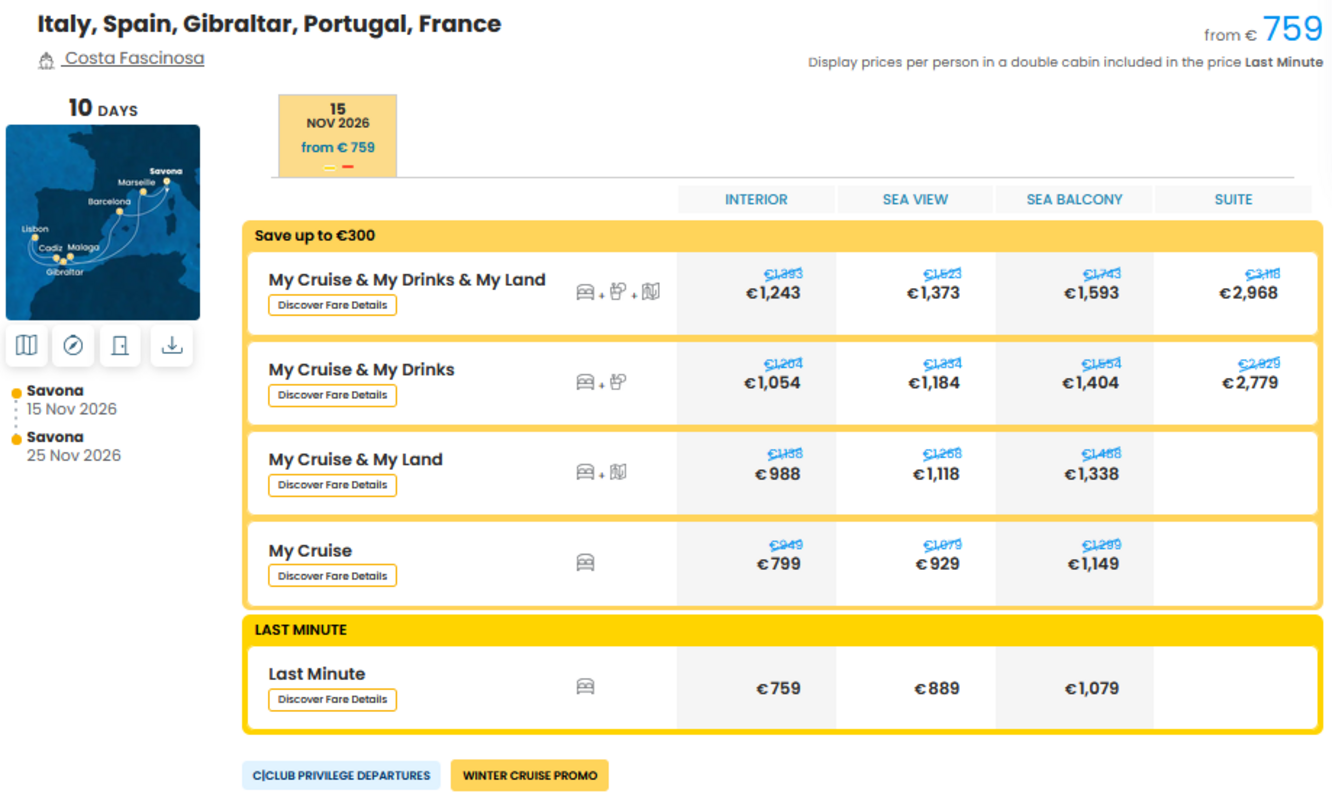Open the itinerary map icon below the route map

[x=27, y=346]
